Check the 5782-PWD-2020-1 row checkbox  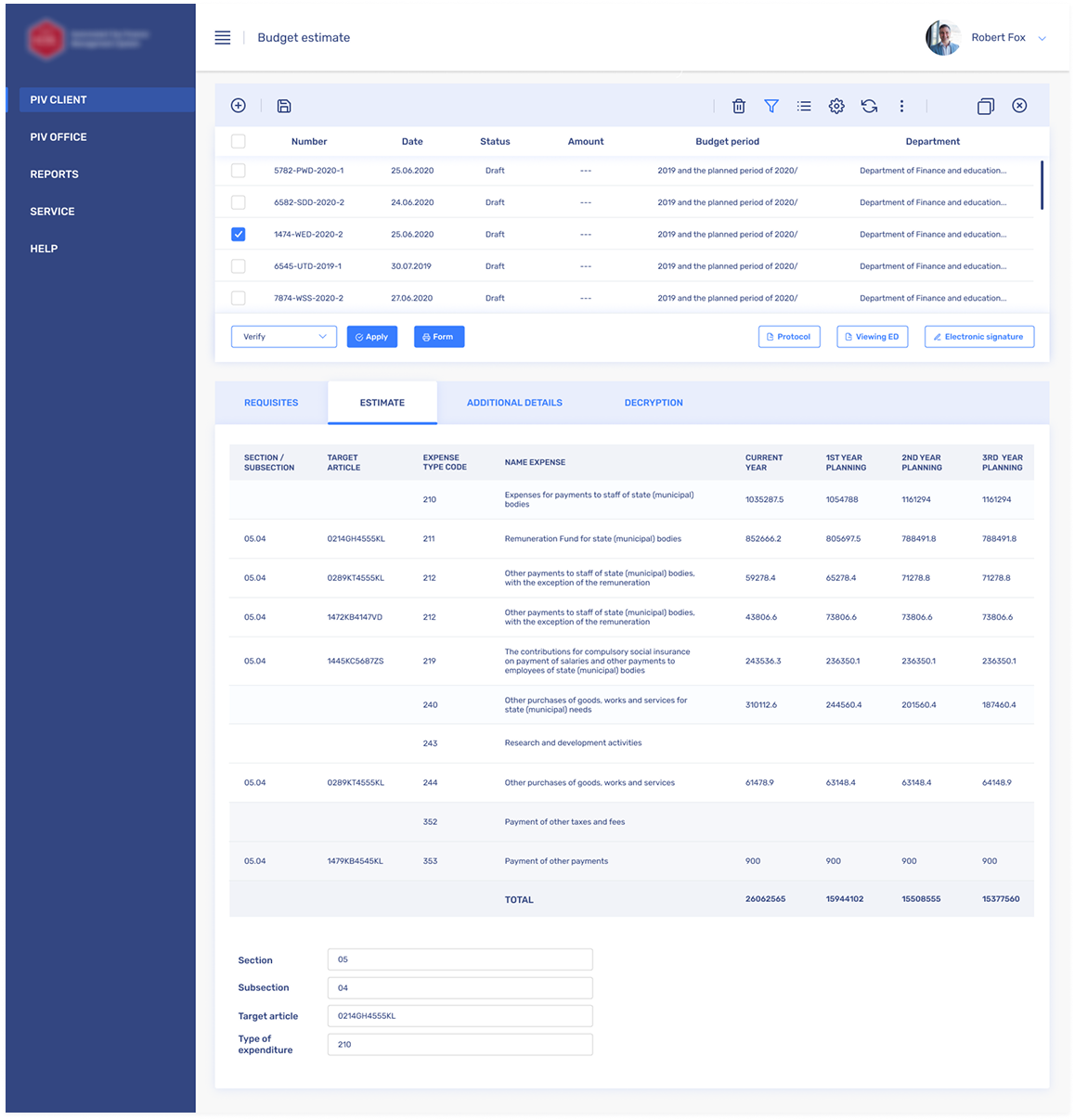point(239,171)
